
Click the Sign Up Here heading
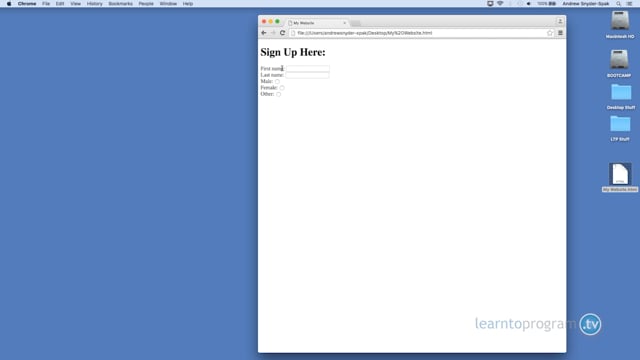click(293, 52)
